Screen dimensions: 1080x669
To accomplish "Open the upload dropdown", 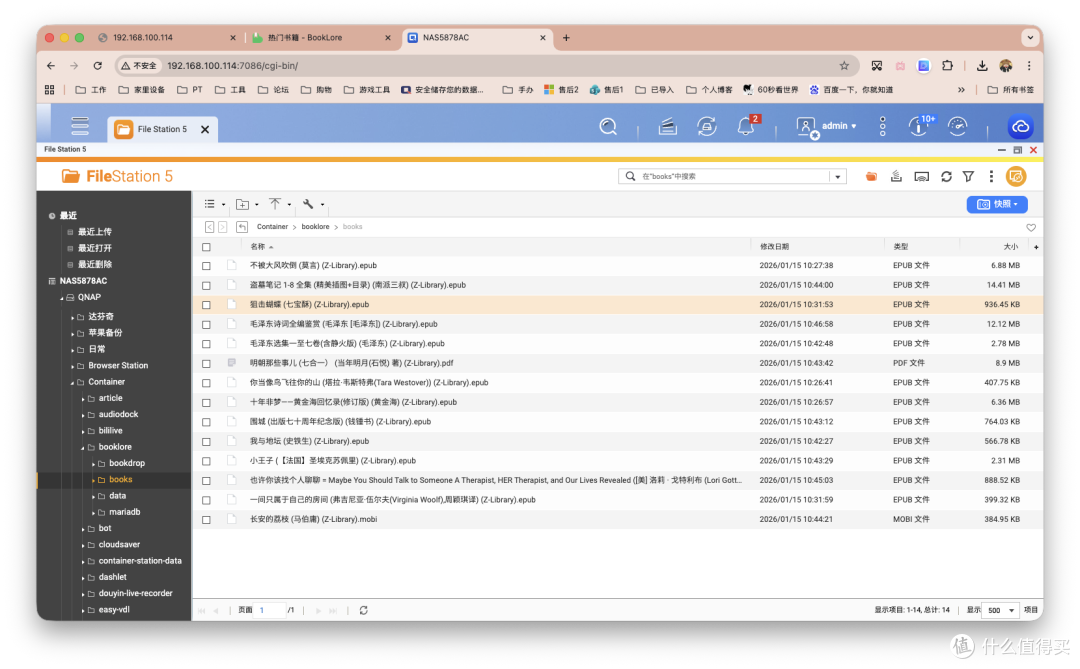I will coord(280,204).
